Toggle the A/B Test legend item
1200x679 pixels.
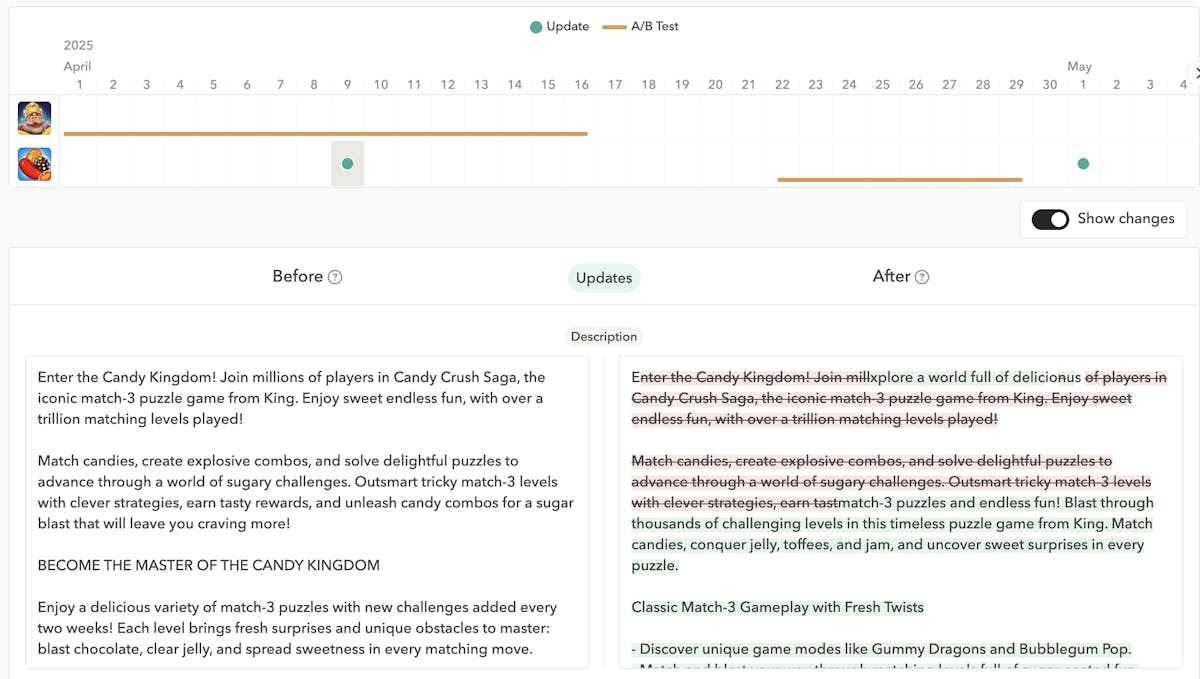(x=641, y=27)
